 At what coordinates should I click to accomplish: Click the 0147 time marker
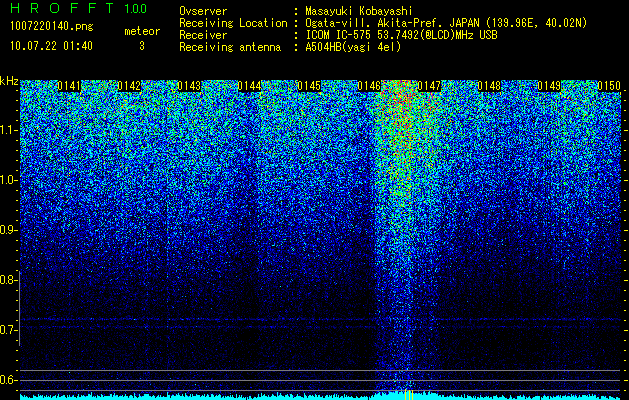tap(429, 86)
